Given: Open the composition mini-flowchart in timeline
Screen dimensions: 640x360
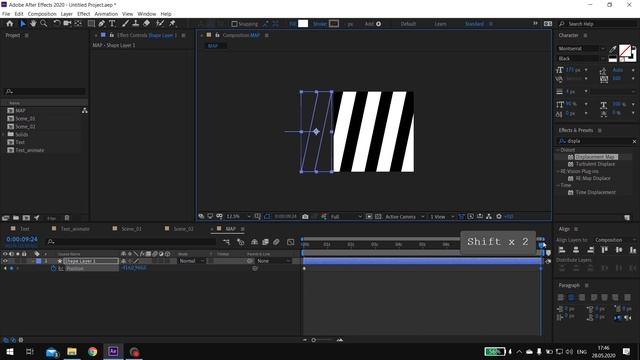Looking at the screenshot, I should coord(227,242).
